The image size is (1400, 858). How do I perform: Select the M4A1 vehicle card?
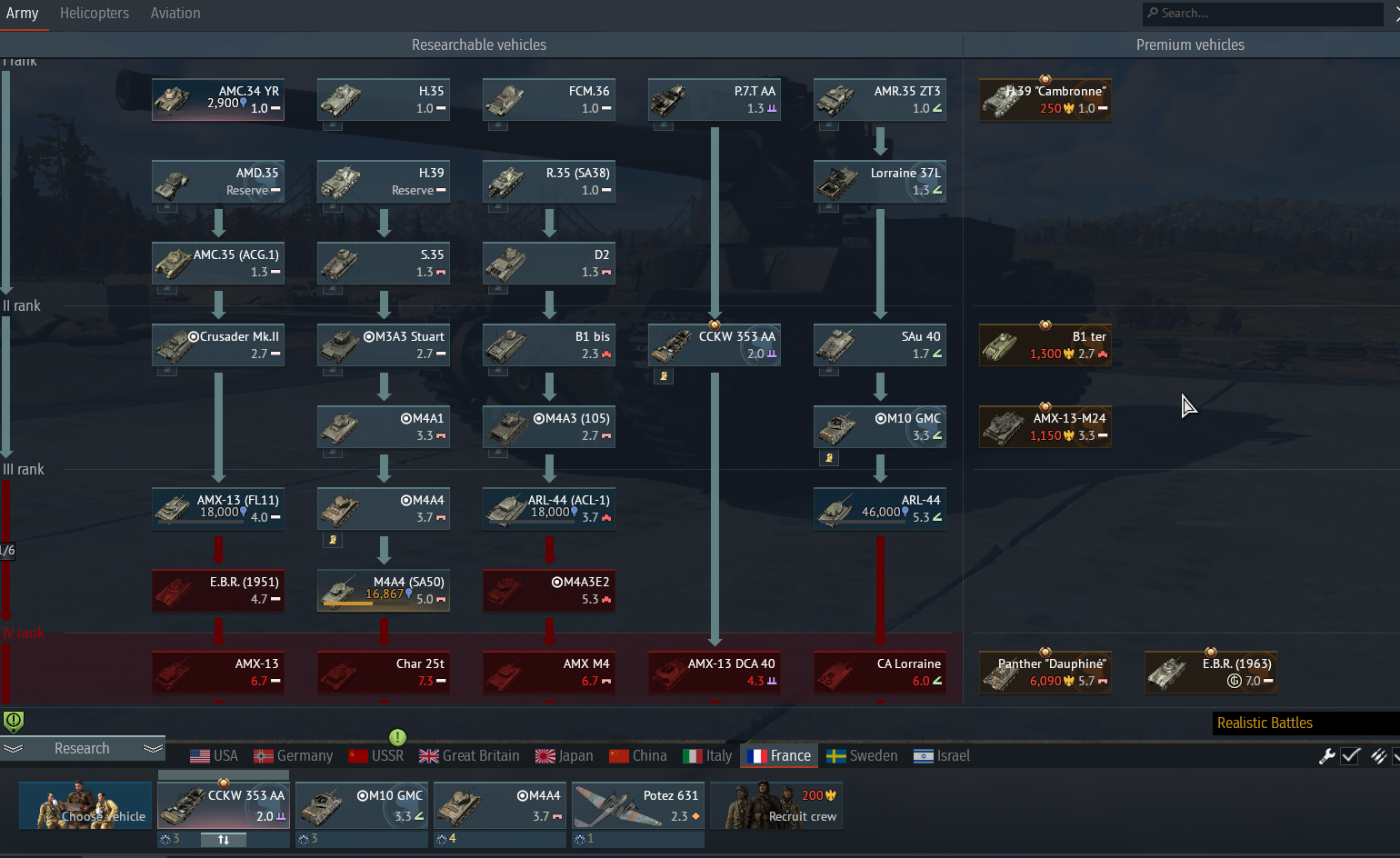[x=384, y=427]
